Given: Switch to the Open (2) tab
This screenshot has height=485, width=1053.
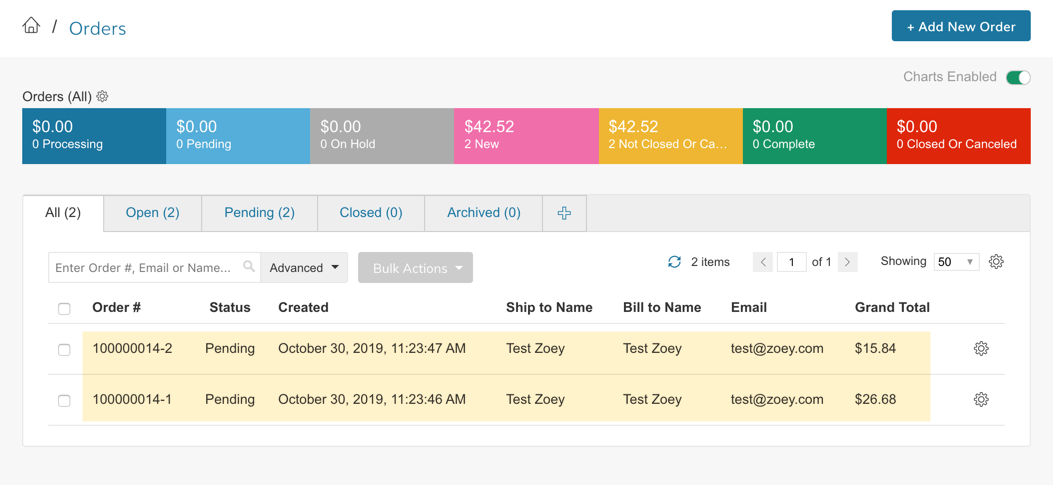Looking at the screenshot, I should coord(152,213).
